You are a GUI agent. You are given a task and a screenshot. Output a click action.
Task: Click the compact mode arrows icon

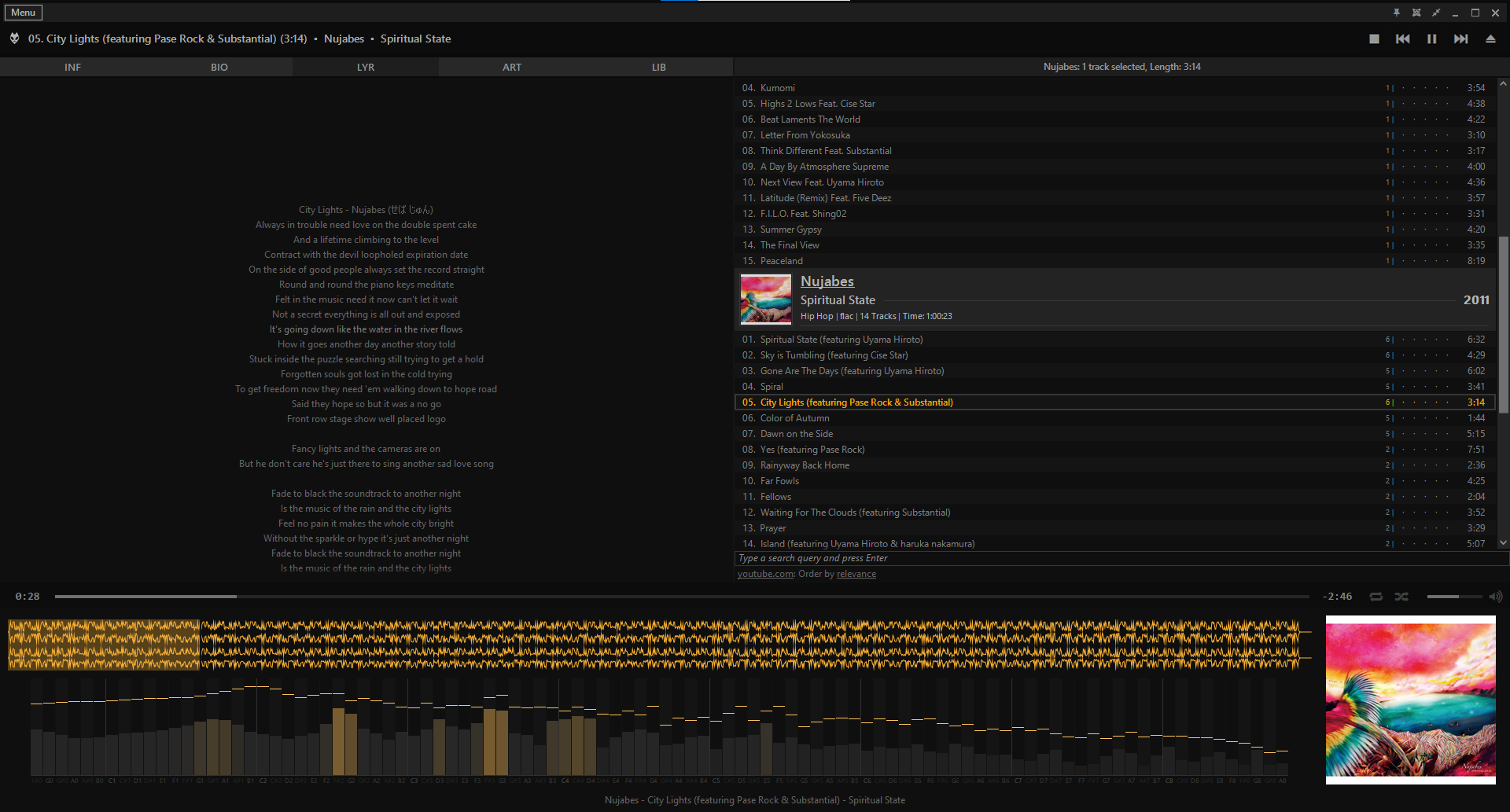pyautogui.click(x=1436, y=13)
